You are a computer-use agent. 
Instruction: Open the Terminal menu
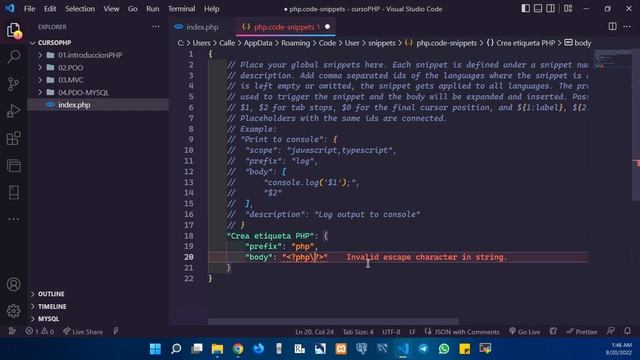(182, 9)
